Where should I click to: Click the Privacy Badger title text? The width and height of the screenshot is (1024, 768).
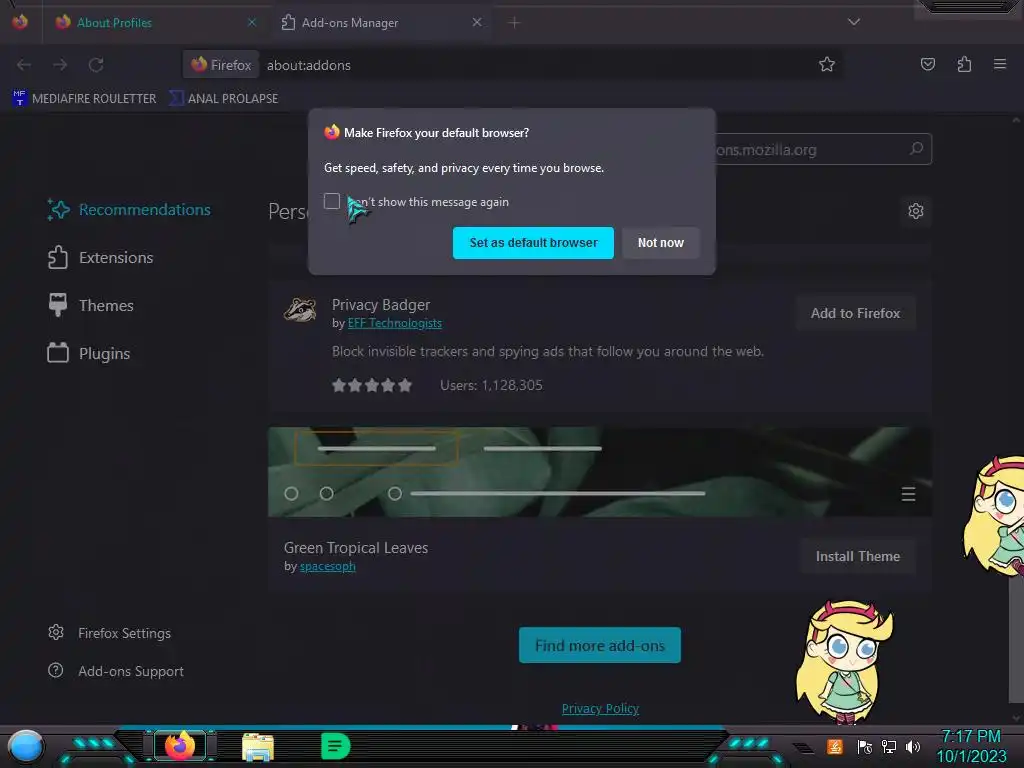[381, 305]
